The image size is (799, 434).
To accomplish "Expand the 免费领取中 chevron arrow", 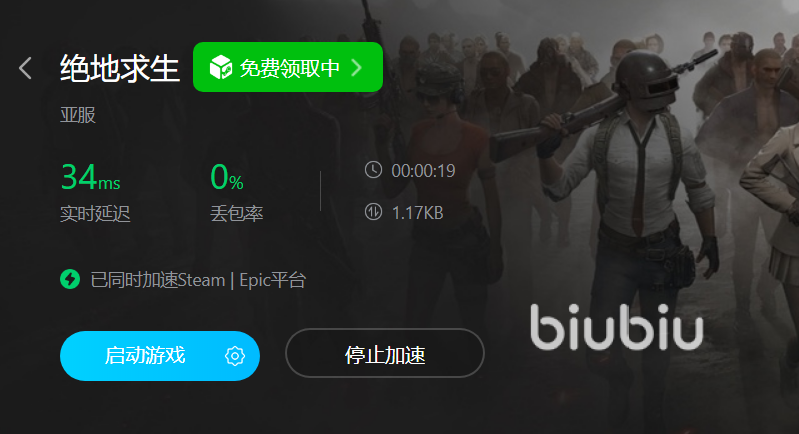I will pyautogui.click(x=357, y=67).
